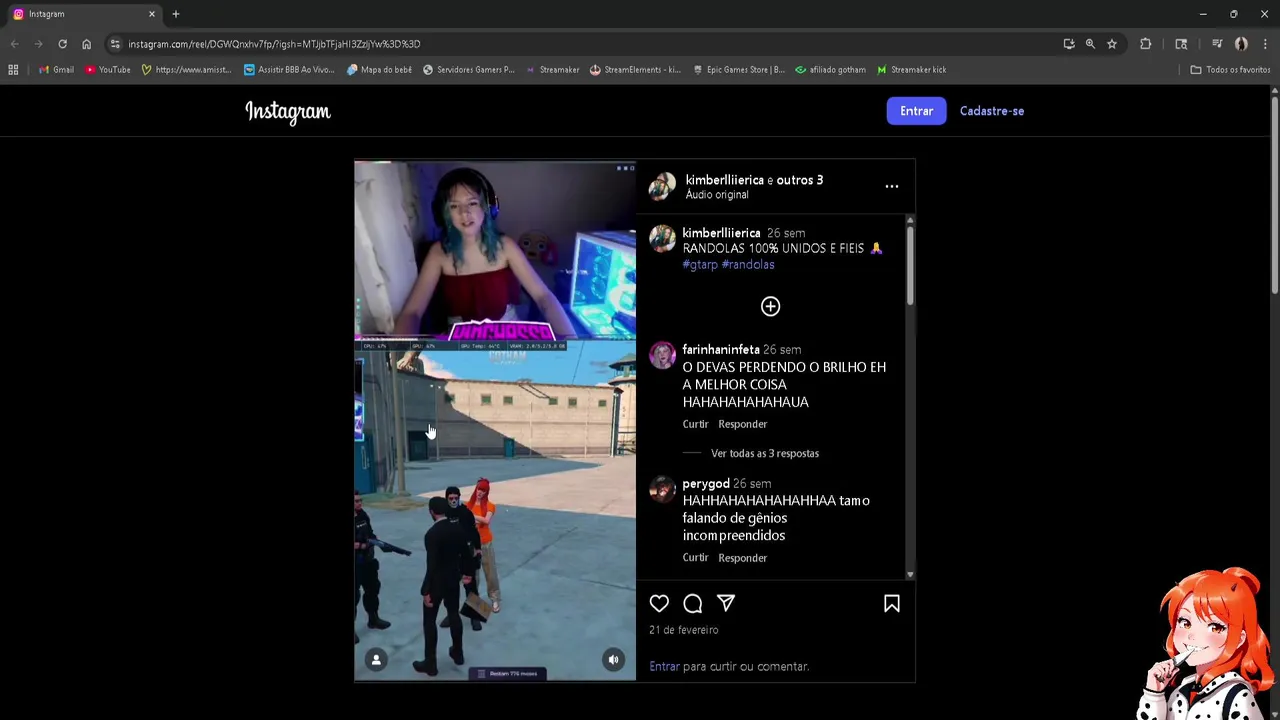Open the Chrome profile avatar

pos(1241,44)
